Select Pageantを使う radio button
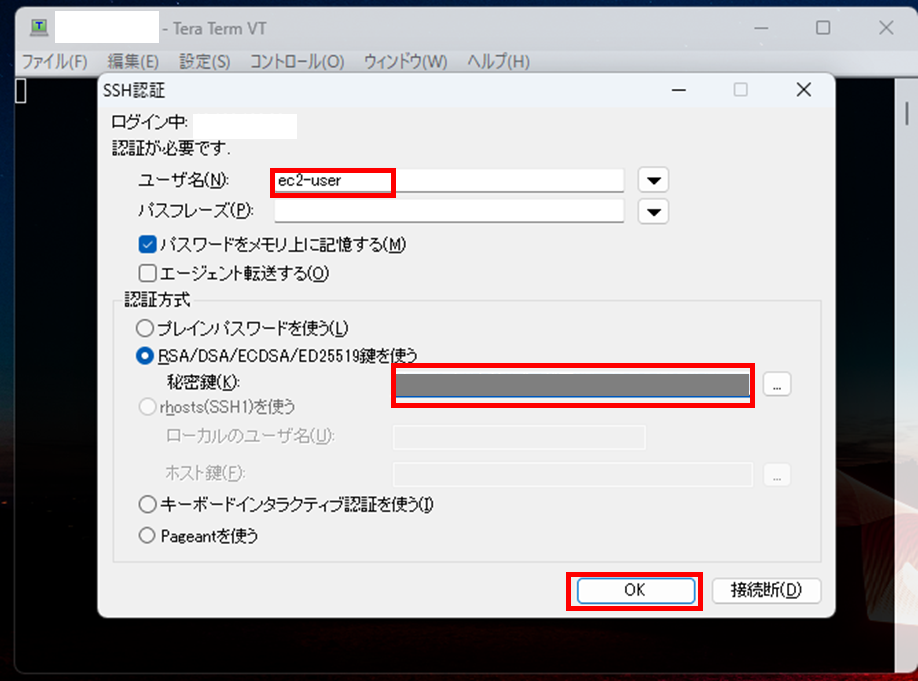918x681 pixels. (147, 535)
